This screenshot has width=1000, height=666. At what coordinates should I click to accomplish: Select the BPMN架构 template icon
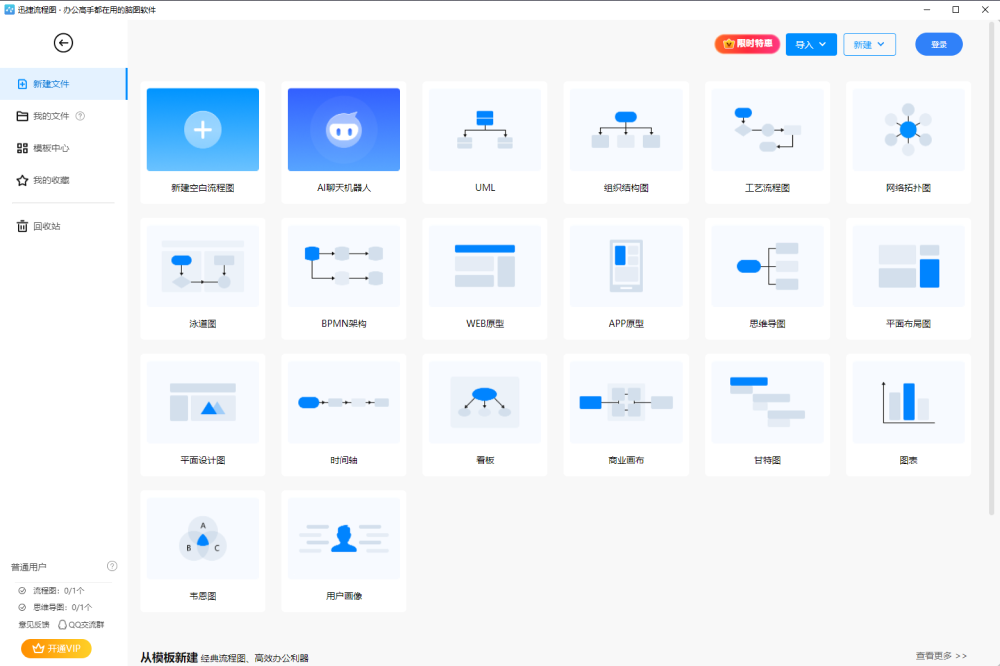344,265
